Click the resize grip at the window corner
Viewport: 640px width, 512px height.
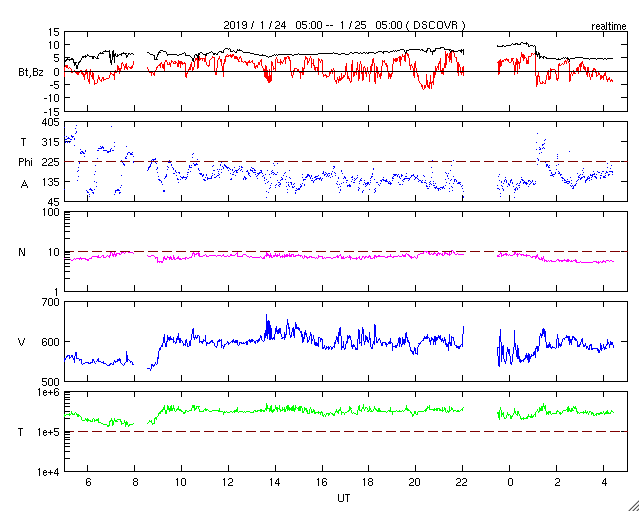click(x=634, y=506)
